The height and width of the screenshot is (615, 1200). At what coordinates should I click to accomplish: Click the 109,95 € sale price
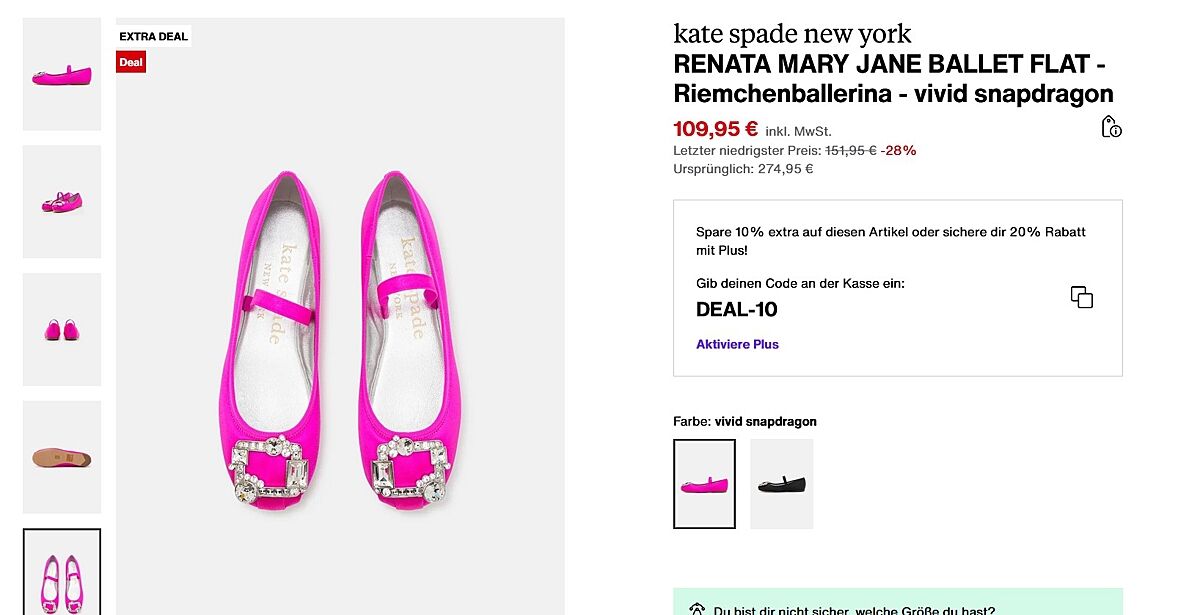coord(715,129)
